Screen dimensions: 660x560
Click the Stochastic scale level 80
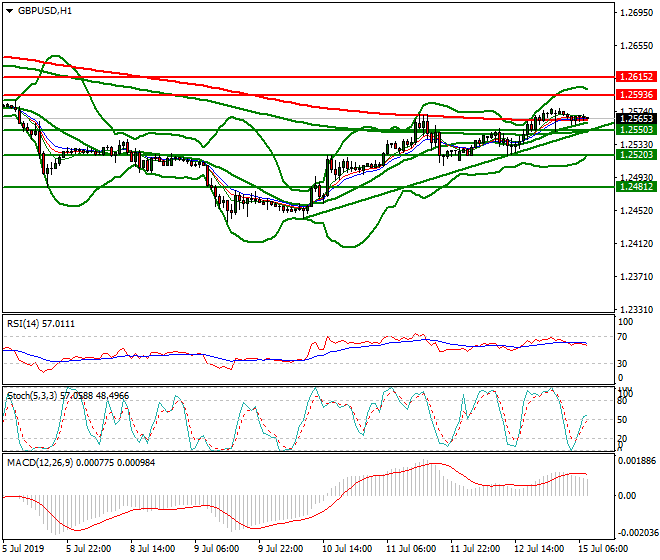[623, 401]
